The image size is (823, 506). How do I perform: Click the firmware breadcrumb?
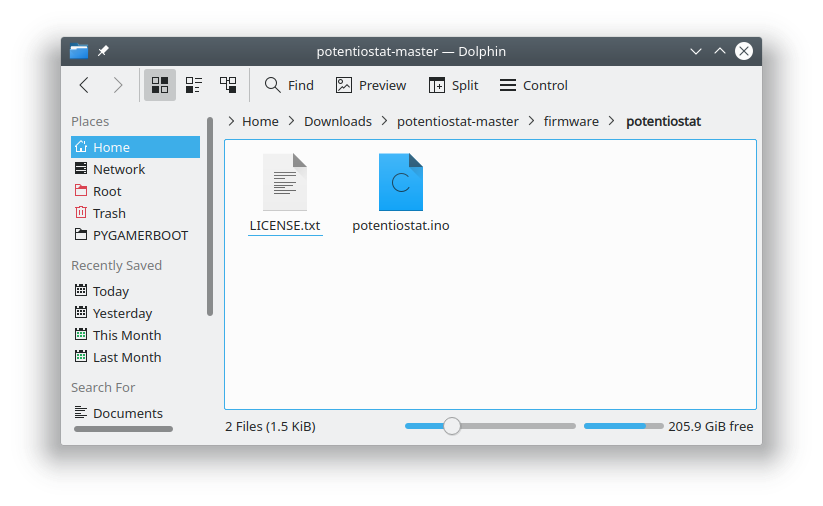coord(571,121)
